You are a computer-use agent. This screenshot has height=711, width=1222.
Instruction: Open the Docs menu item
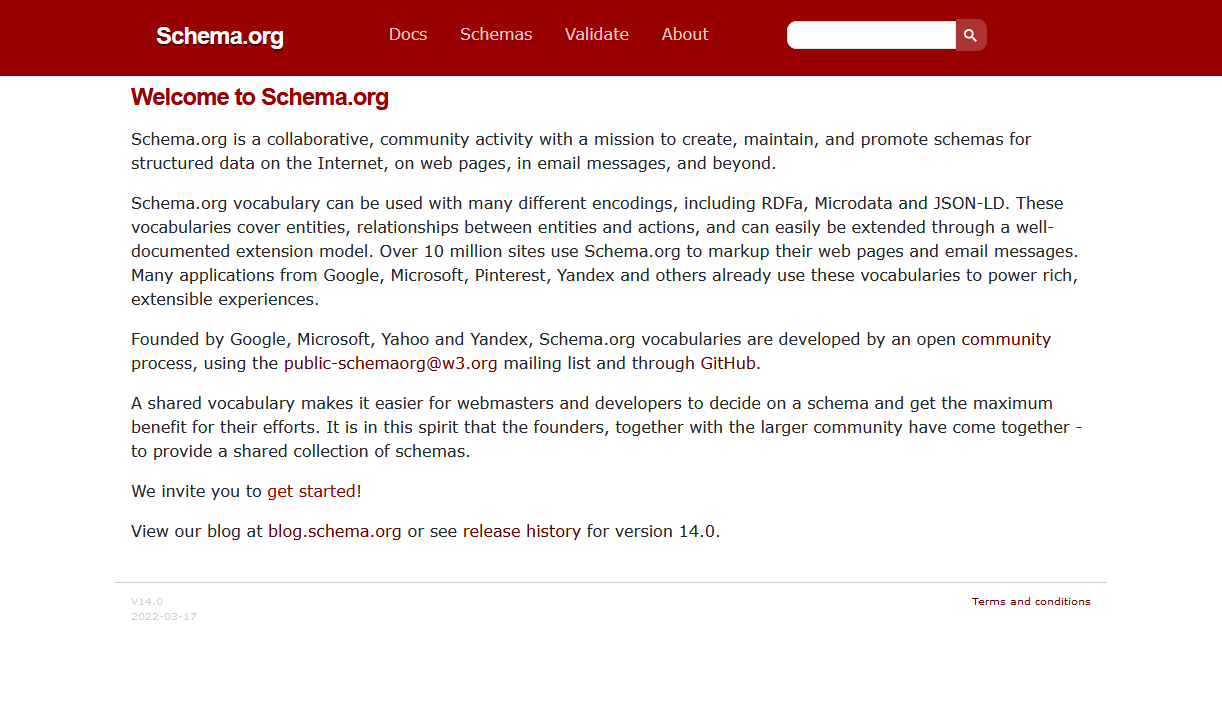click(x=408, y=34)
